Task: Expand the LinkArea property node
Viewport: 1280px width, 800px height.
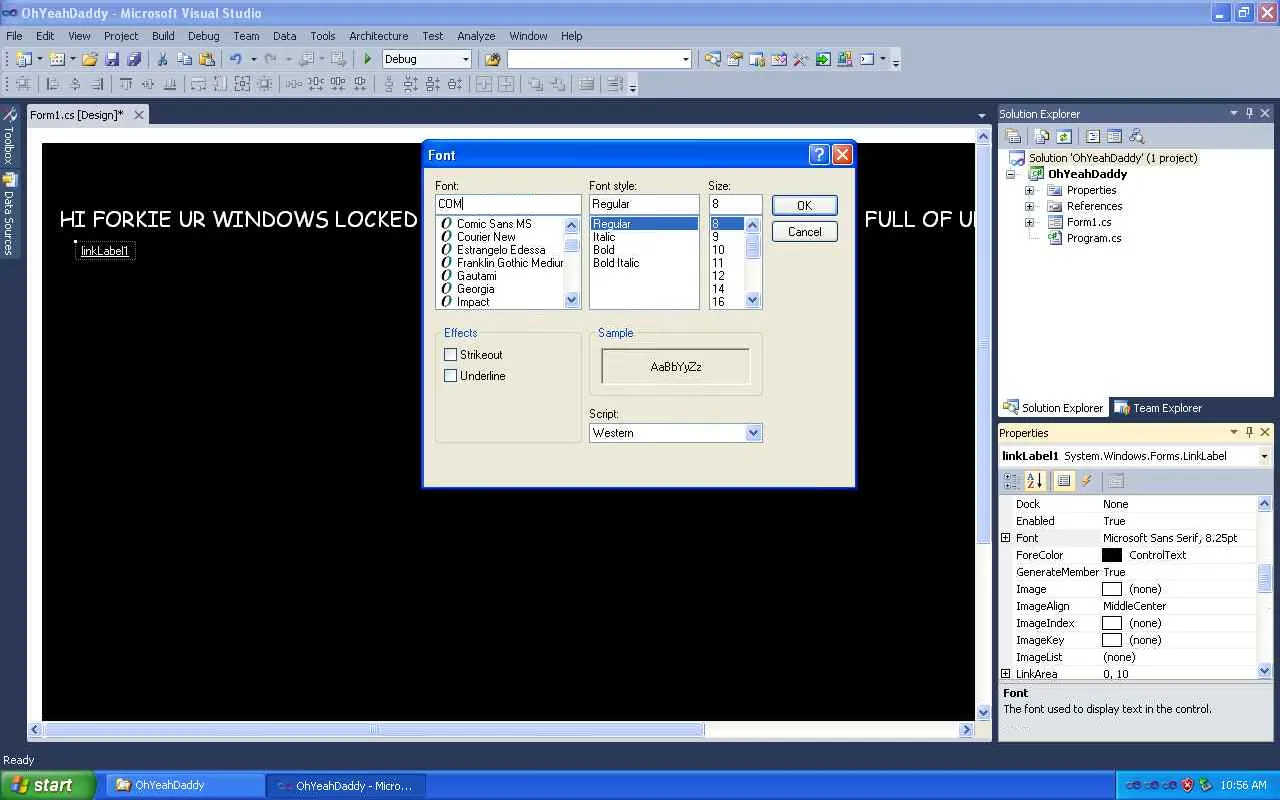Action: point(1006,674)
